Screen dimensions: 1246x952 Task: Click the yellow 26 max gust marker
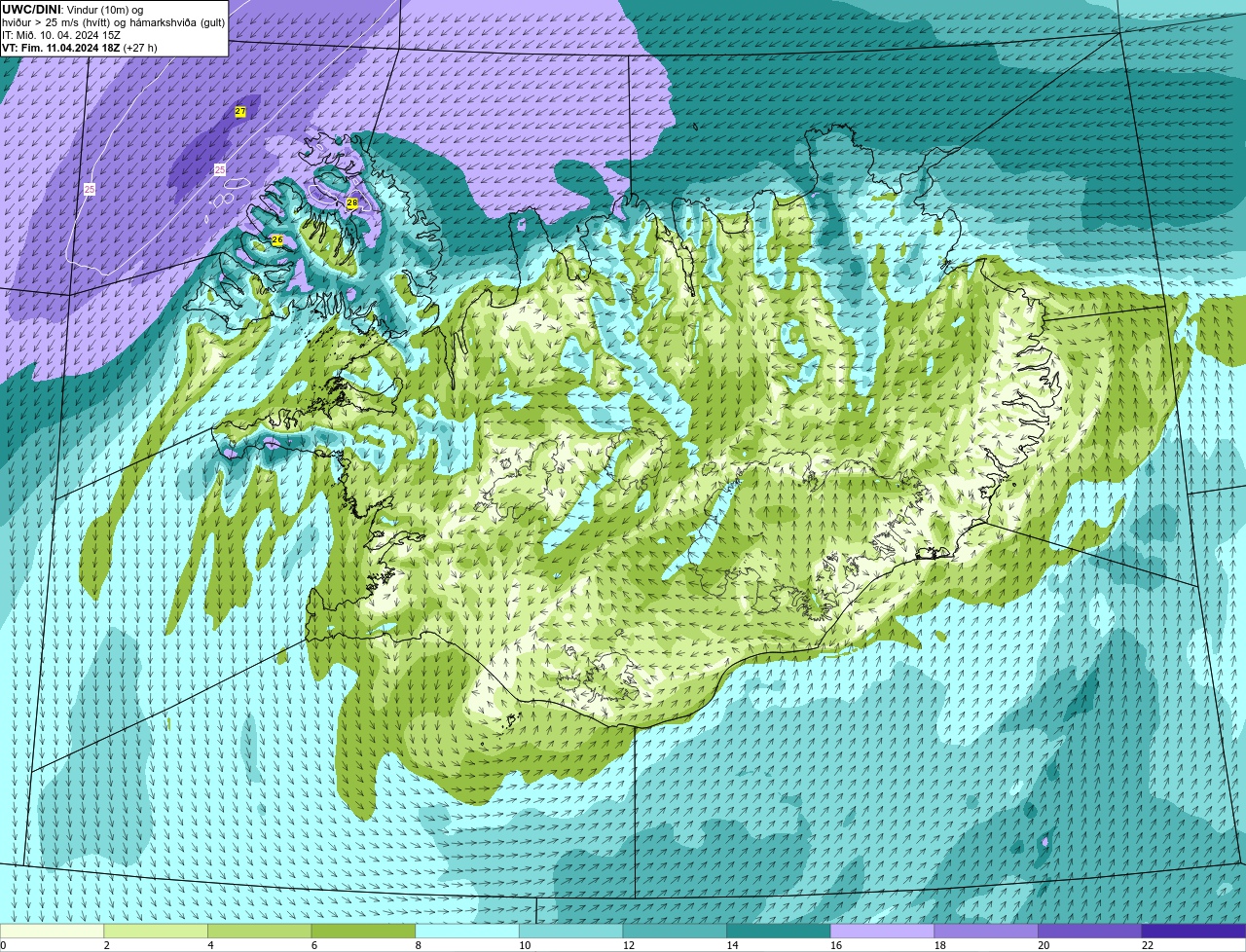(x=277, y=239)
